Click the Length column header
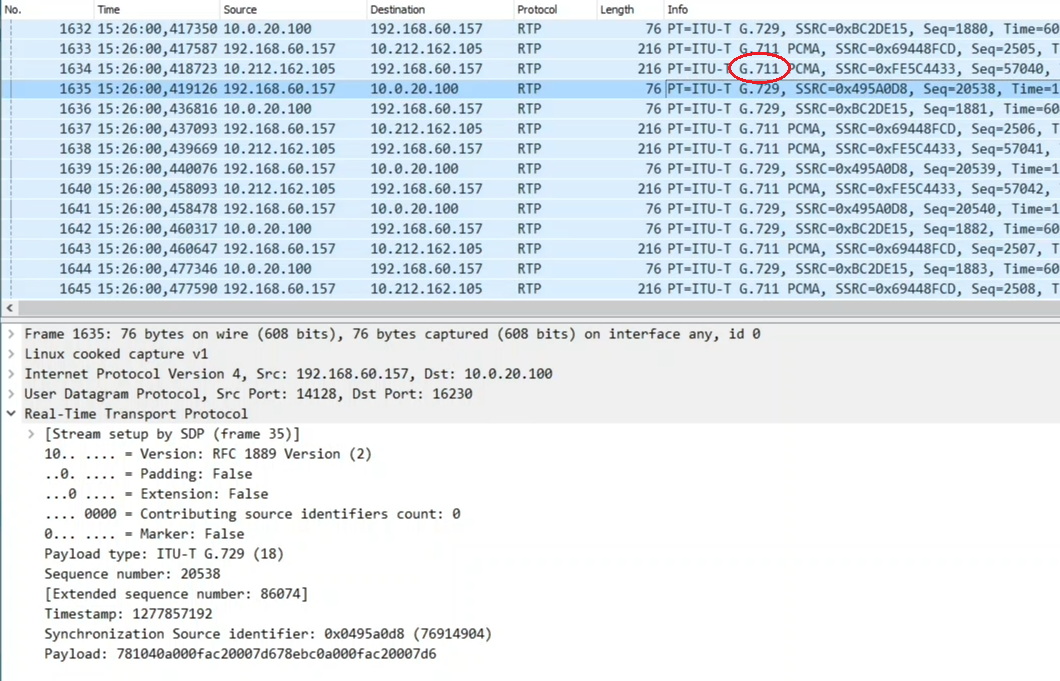This screenshot has height=681, width=1060. tap(629, 9)
